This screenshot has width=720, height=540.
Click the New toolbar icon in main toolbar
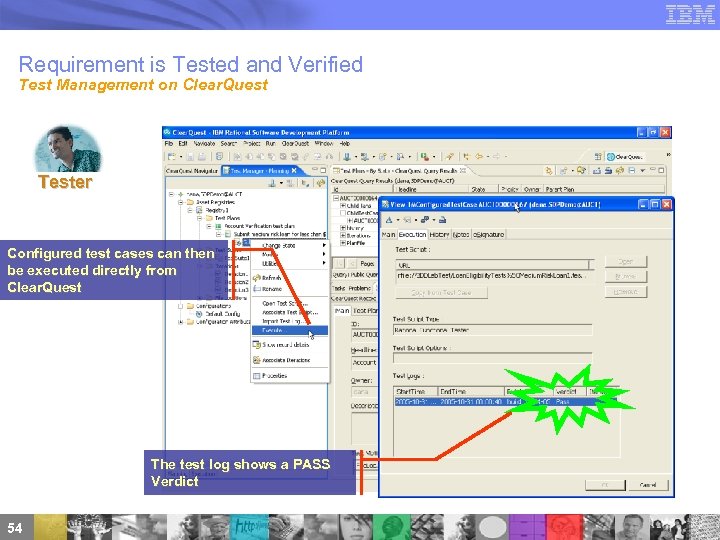click(172, 157)
